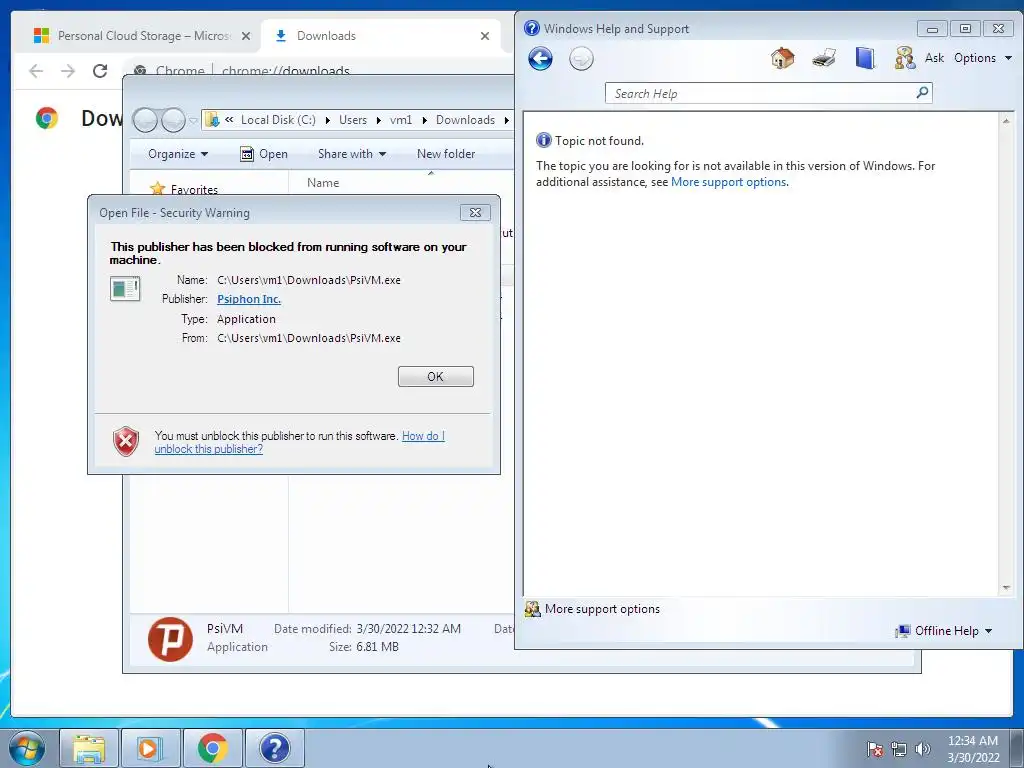Click the Print icon in Help window

point(824,58)
